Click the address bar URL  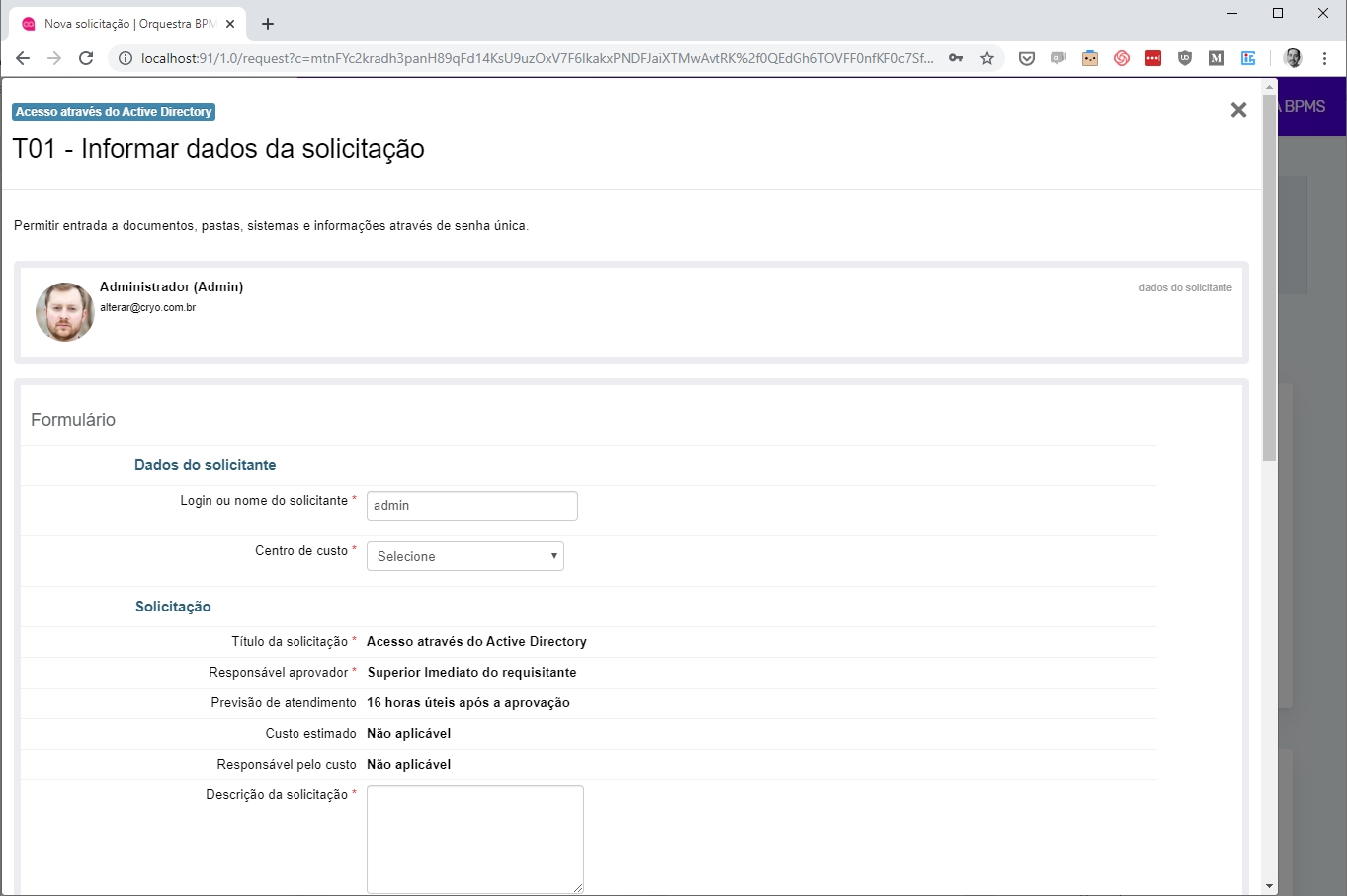point(534,58)
